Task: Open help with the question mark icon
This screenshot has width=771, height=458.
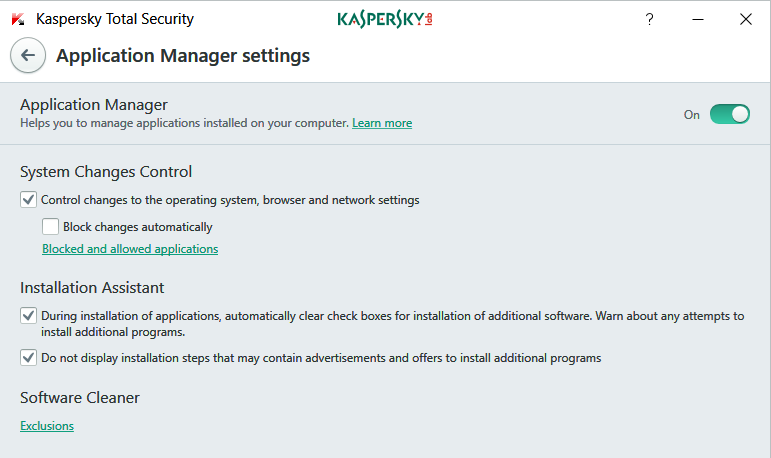Action: tap(650, 19)
